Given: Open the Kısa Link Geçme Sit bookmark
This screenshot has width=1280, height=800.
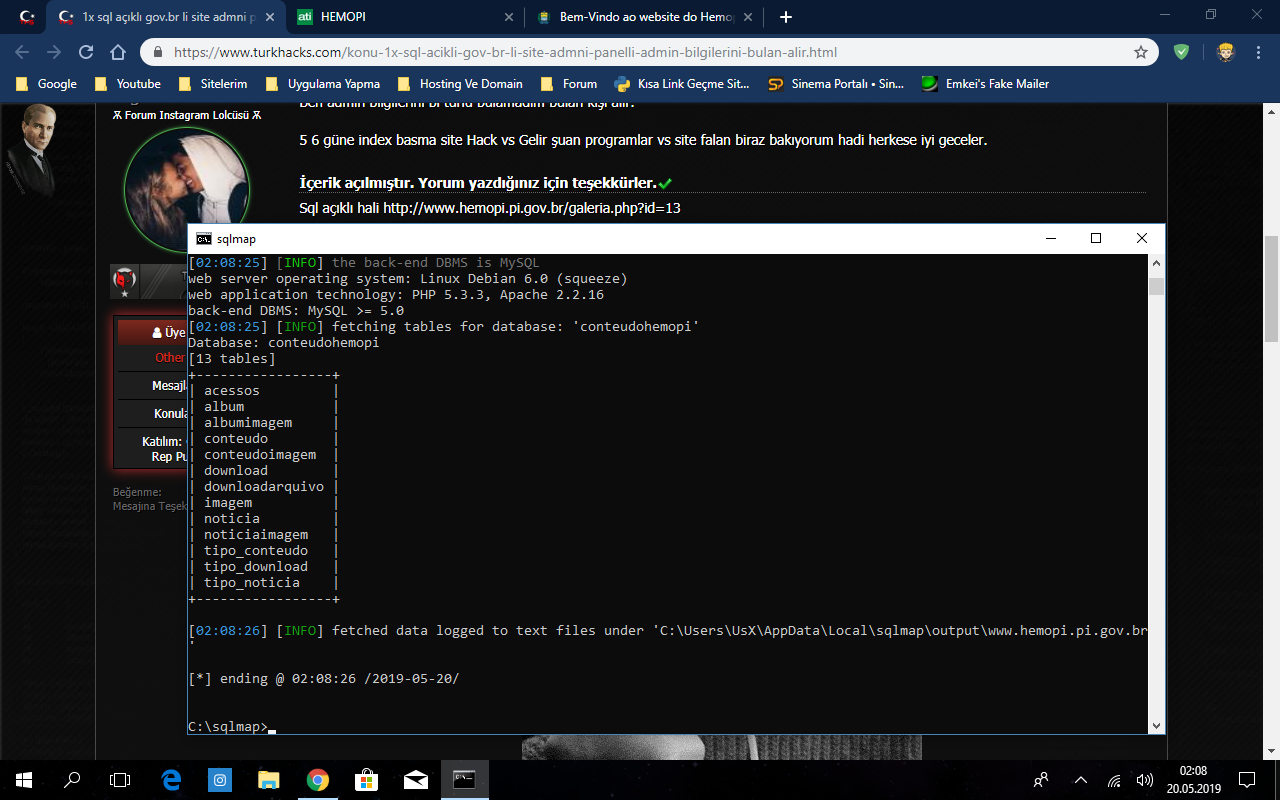Looking at the screenshot, I should [682, 84].
